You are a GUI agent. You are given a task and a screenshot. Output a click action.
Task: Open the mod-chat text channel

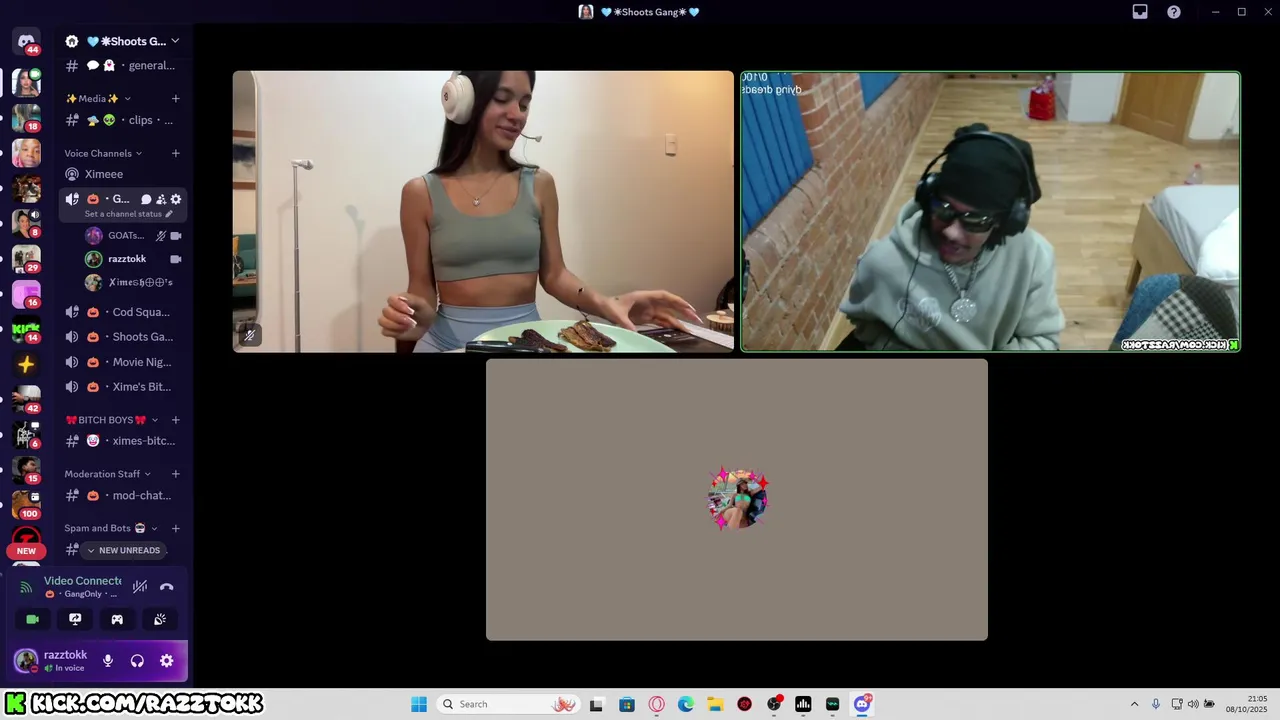click(x=123, y=495)
